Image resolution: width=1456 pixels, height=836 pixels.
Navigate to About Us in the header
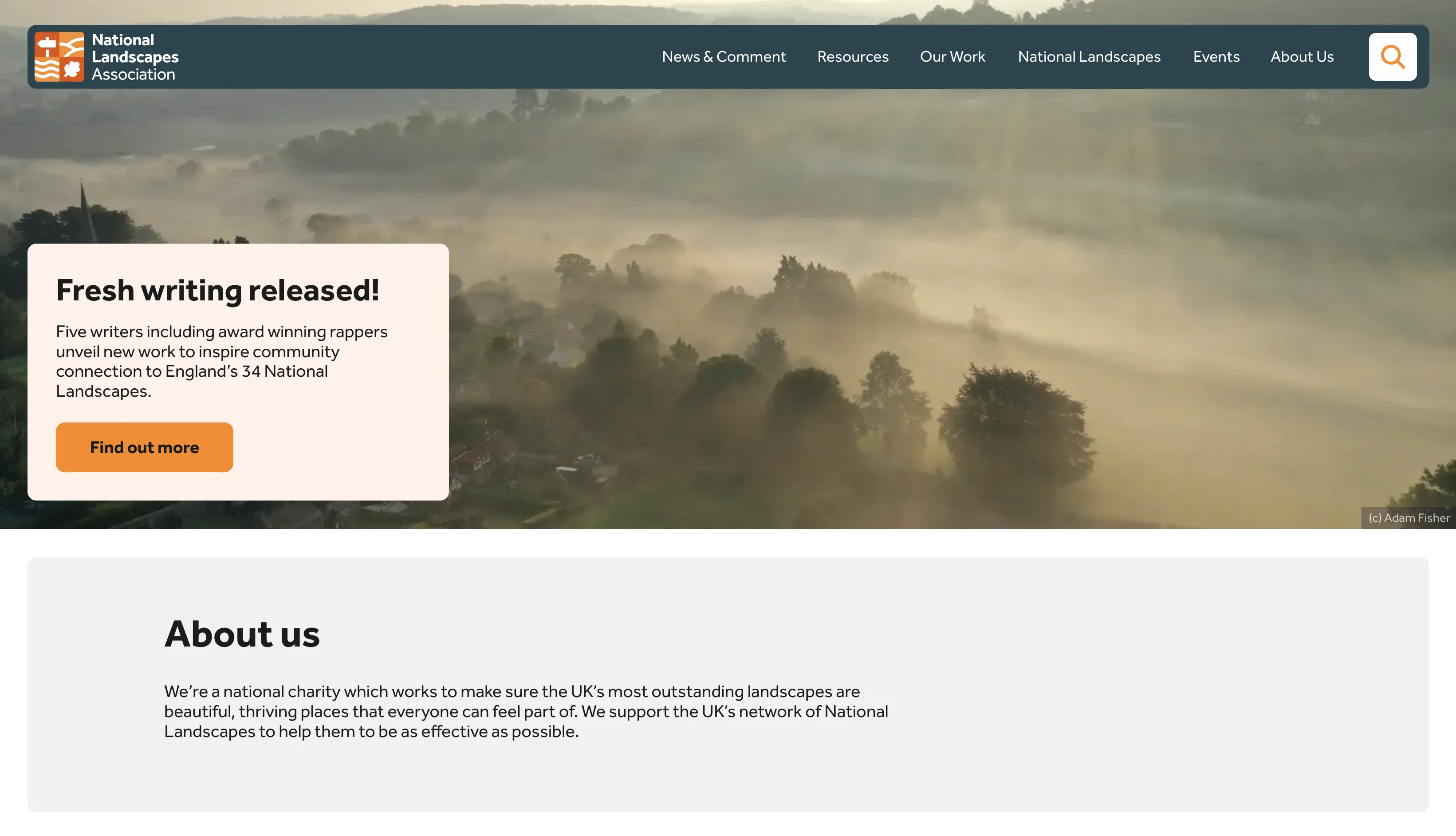point(1301,57)
